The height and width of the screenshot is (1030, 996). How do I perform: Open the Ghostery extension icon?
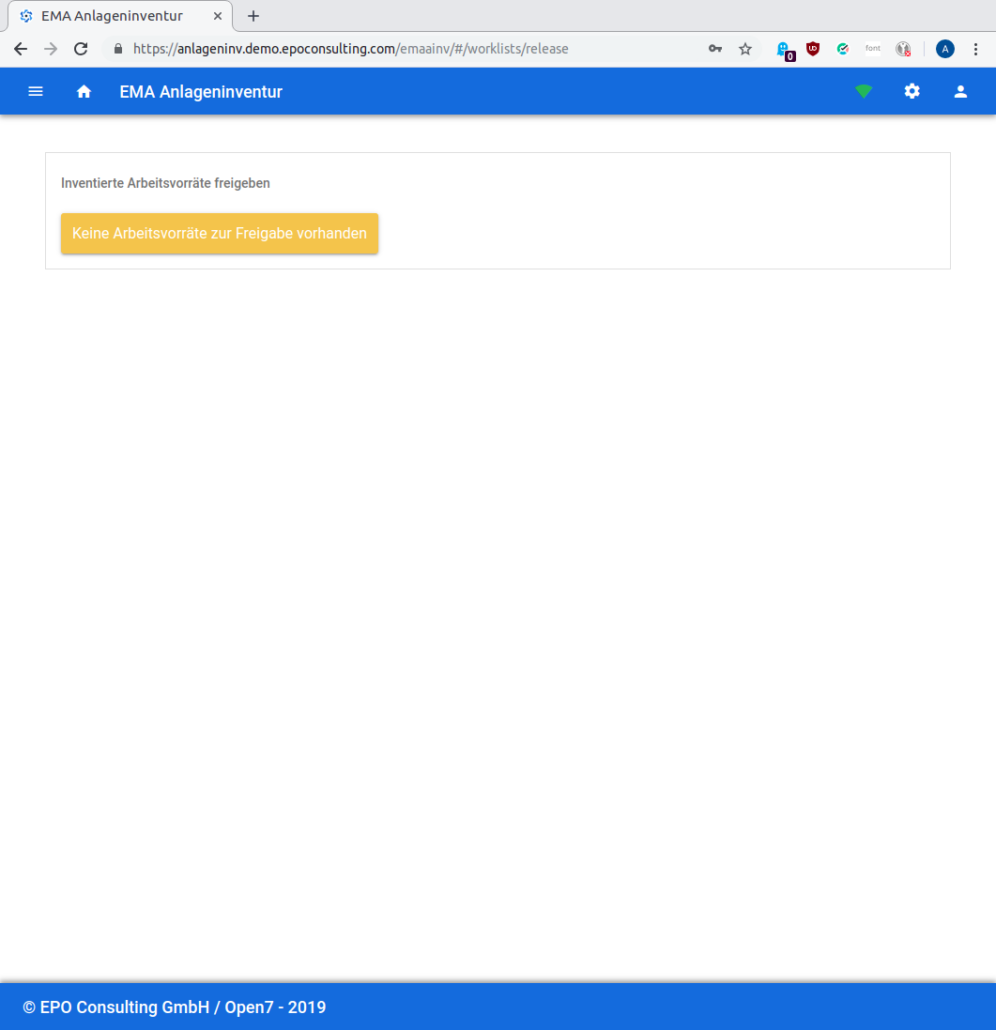[785, 50]
